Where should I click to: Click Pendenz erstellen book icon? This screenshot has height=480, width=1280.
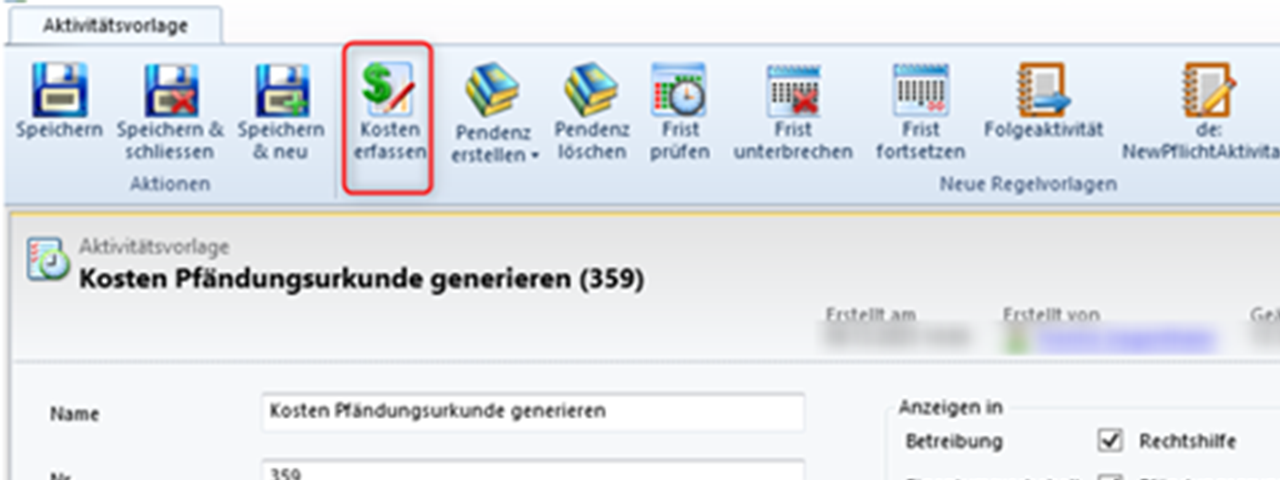coord(492,91)
